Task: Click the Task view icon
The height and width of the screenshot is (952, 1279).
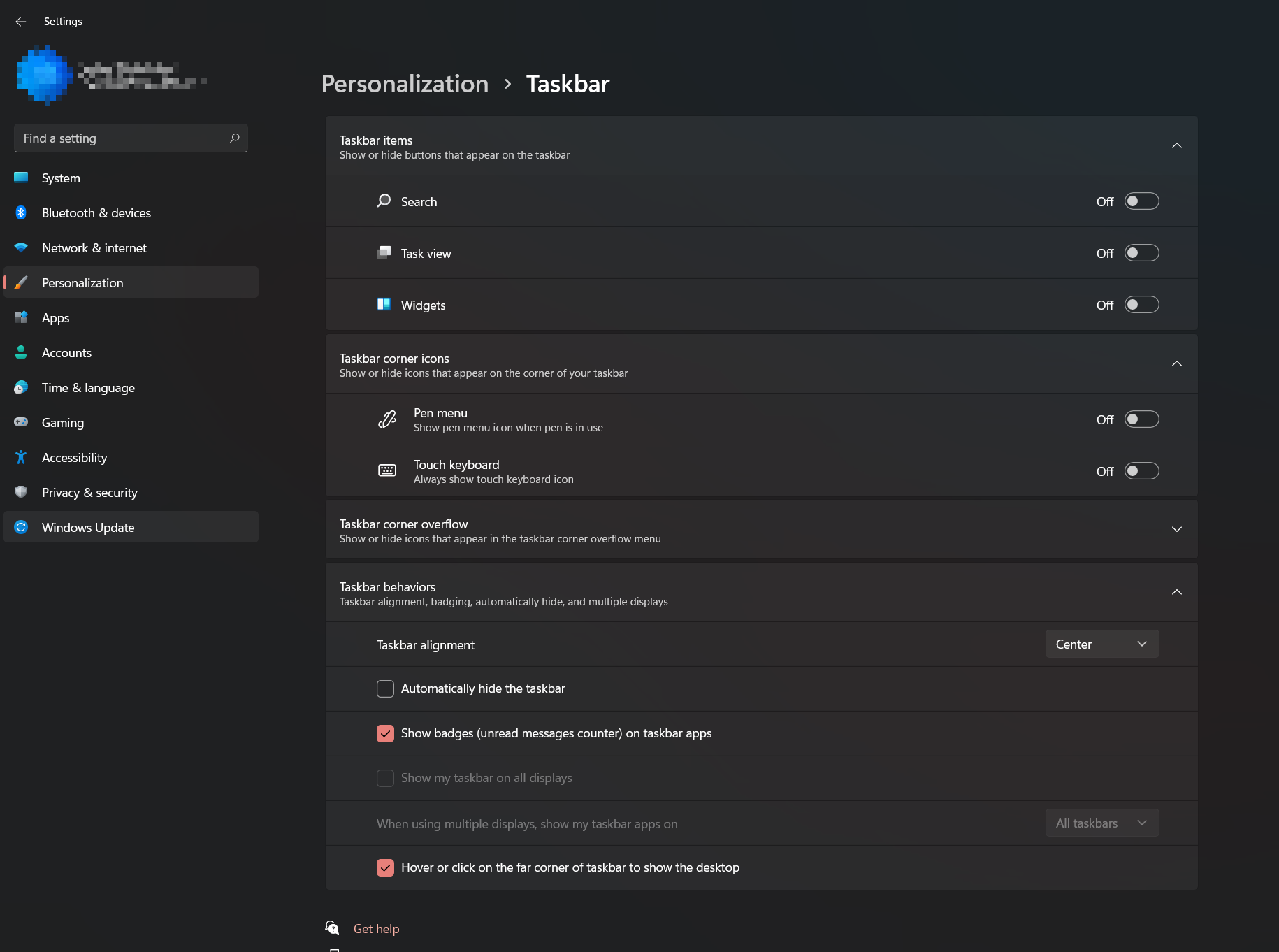Action: 384,253
